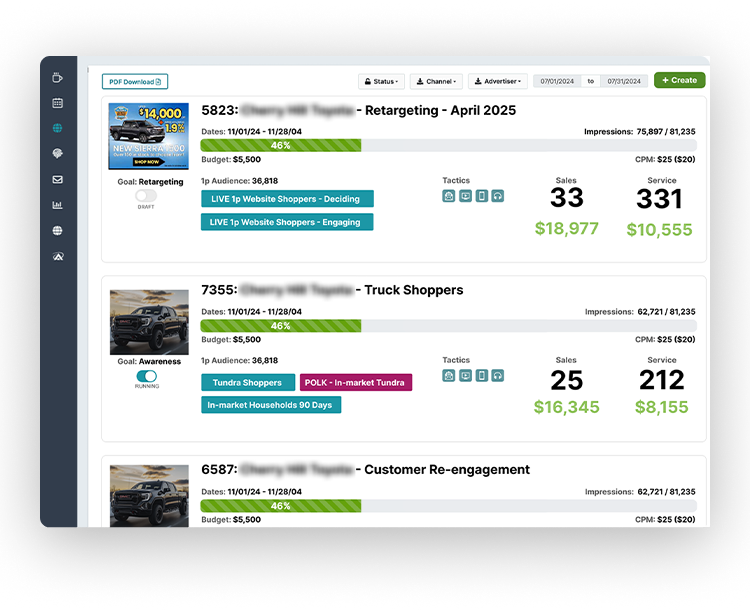
Task: Click the 46% progress bar for campaign 5823
Action: (x=281, y=145)
